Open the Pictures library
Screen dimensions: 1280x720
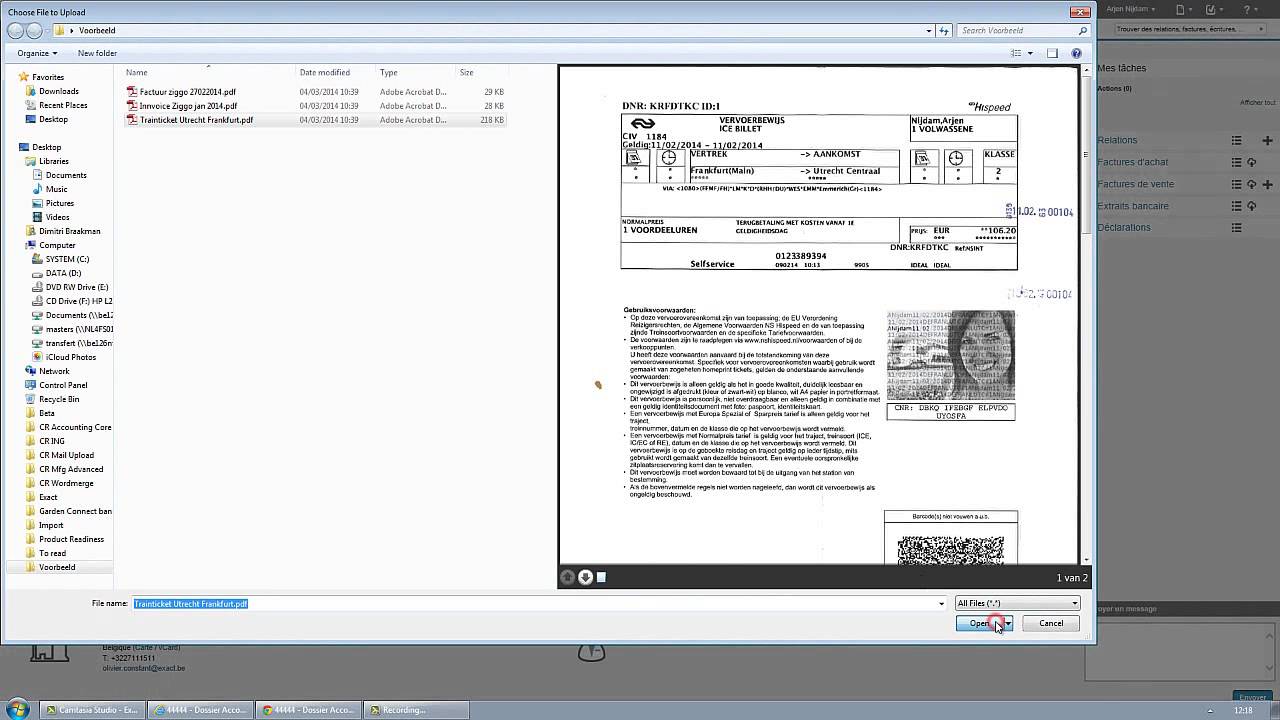coord(60,203)
